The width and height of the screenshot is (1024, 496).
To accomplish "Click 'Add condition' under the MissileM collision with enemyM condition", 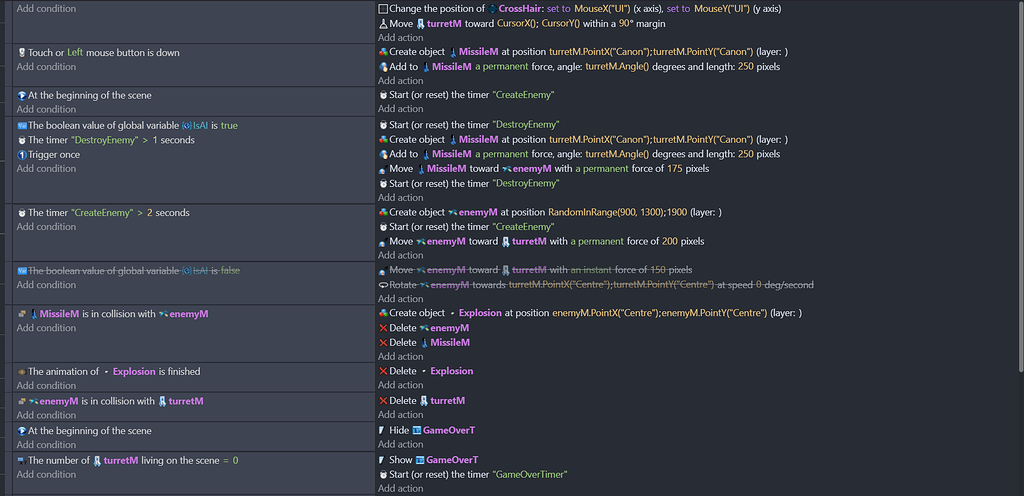I will point(46,328).
